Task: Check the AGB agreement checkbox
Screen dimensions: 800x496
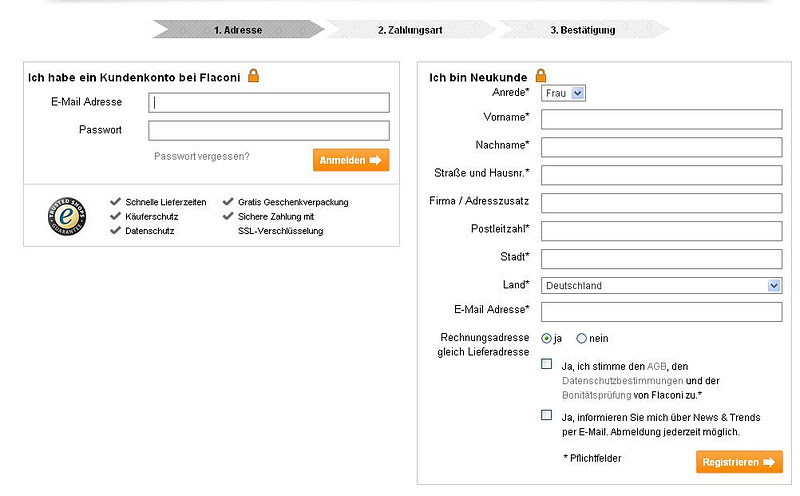Action: tap(547, 365)
